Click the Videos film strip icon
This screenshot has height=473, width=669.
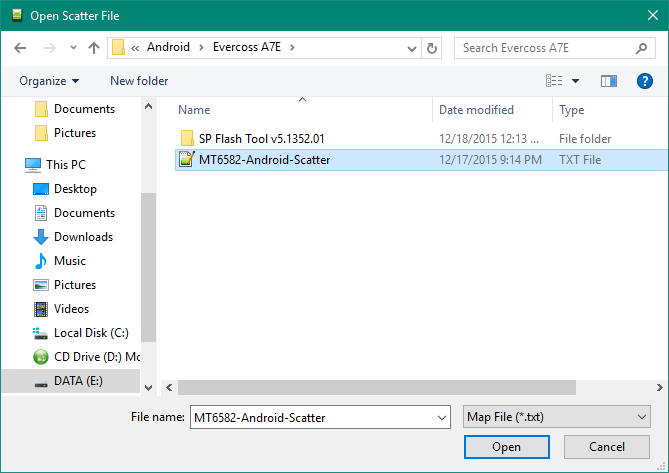(41, 309)
